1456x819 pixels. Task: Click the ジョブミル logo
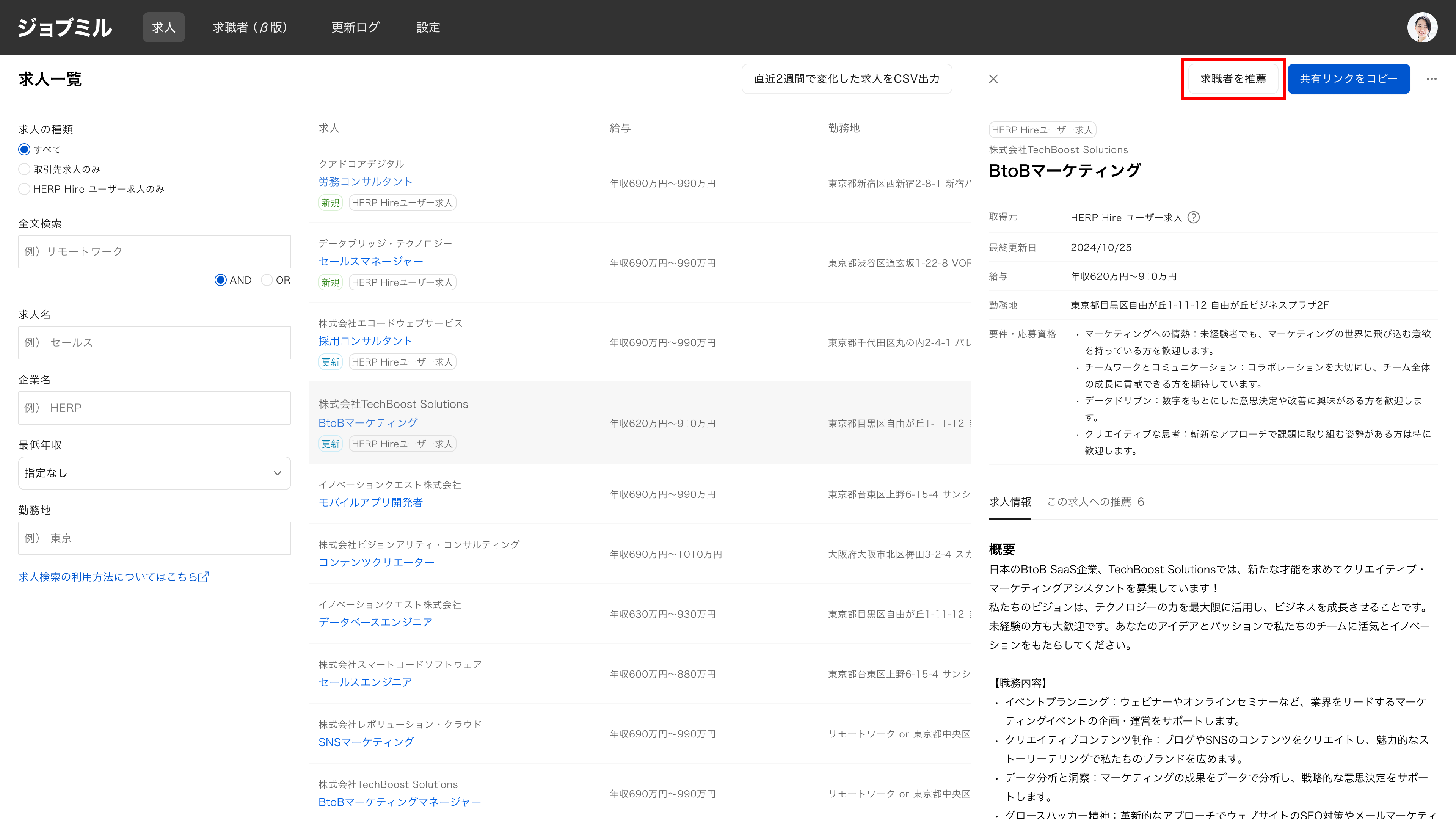(65, 27)
